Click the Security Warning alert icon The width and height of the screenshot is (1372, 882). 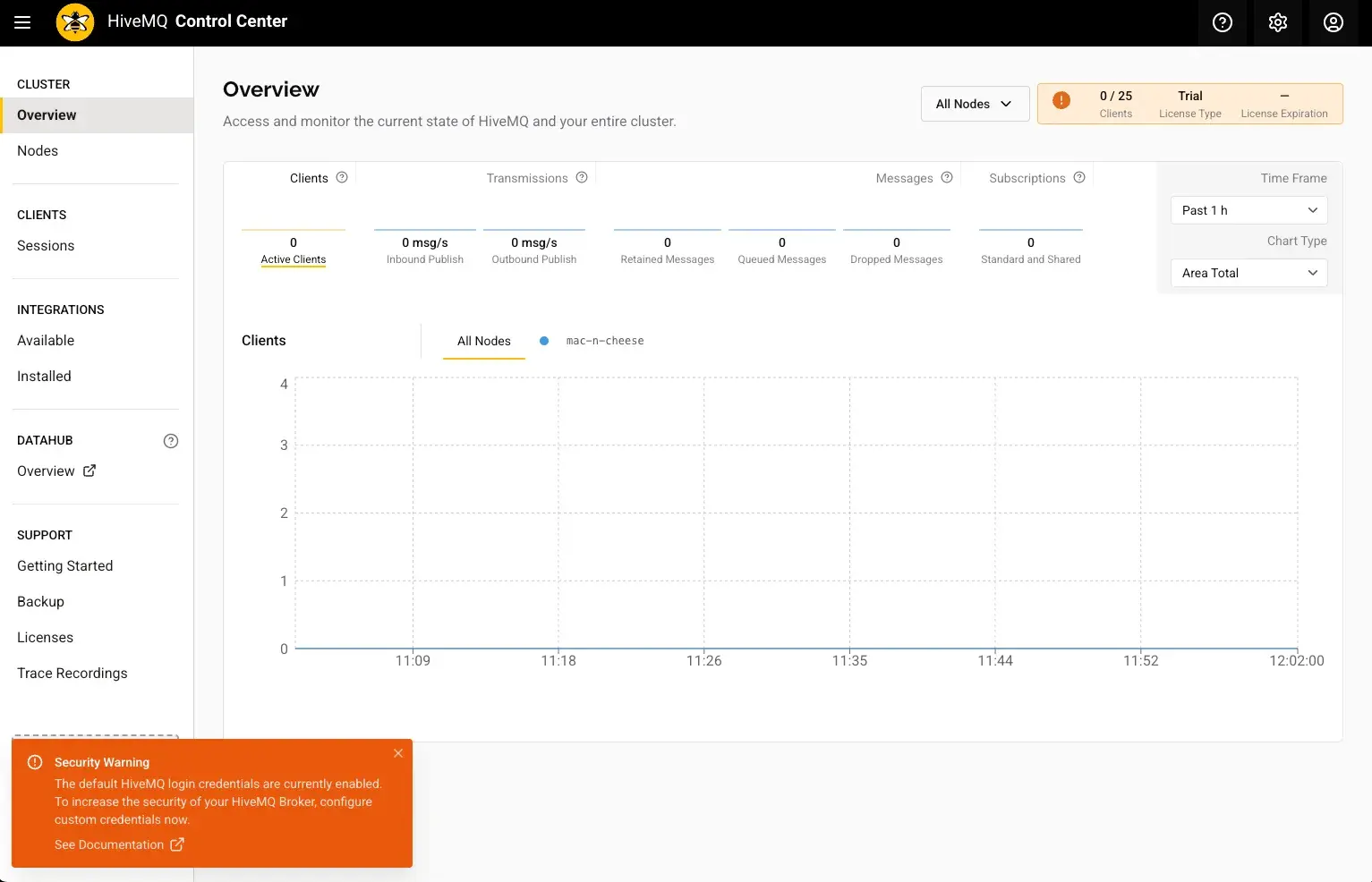click(x=35, y=762)
